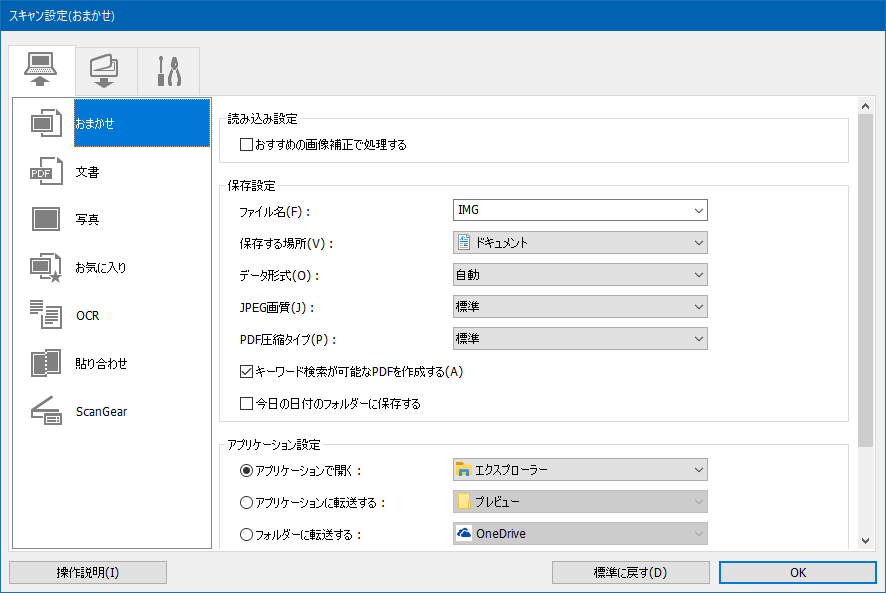
Task: Click the 標準に戻す(D) button
Action: click(x=631, y=573)
